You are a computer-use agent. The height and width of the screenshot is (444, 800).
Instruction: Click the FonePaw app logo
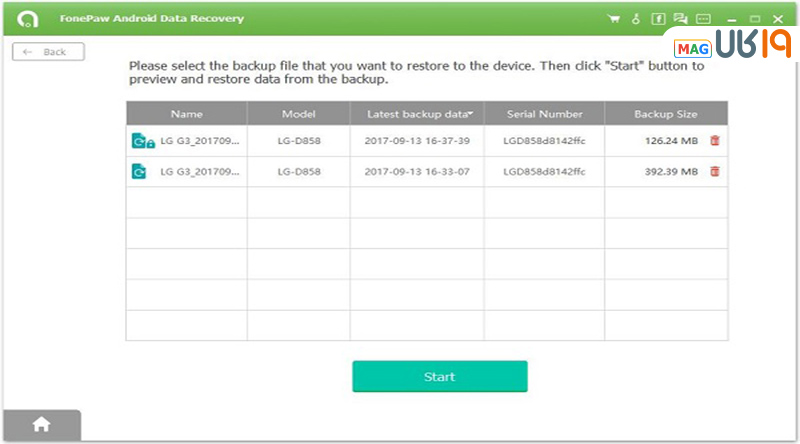19,19
